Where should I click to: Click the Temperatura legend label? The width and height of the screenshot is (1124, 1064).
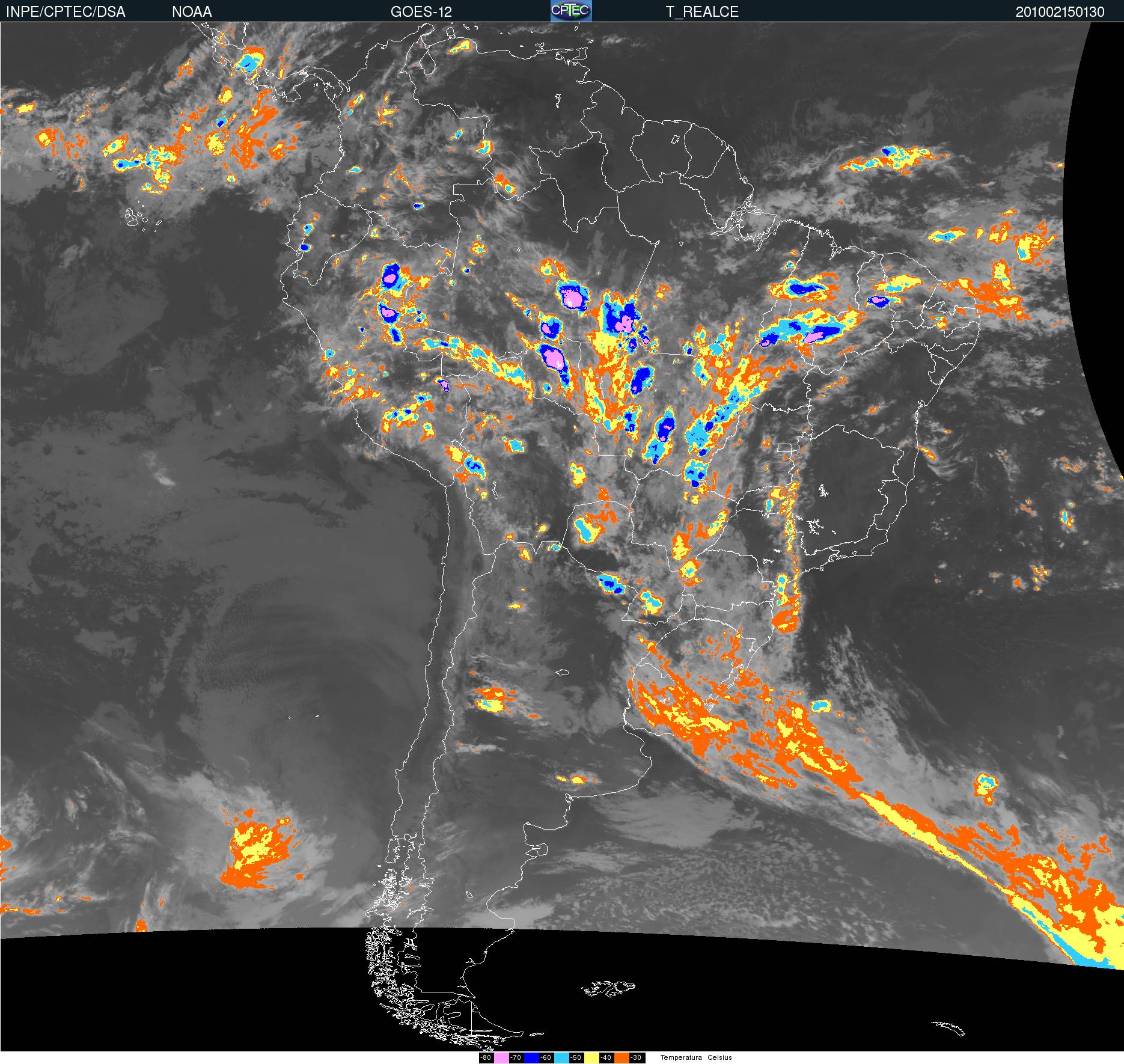(681, 1057)
